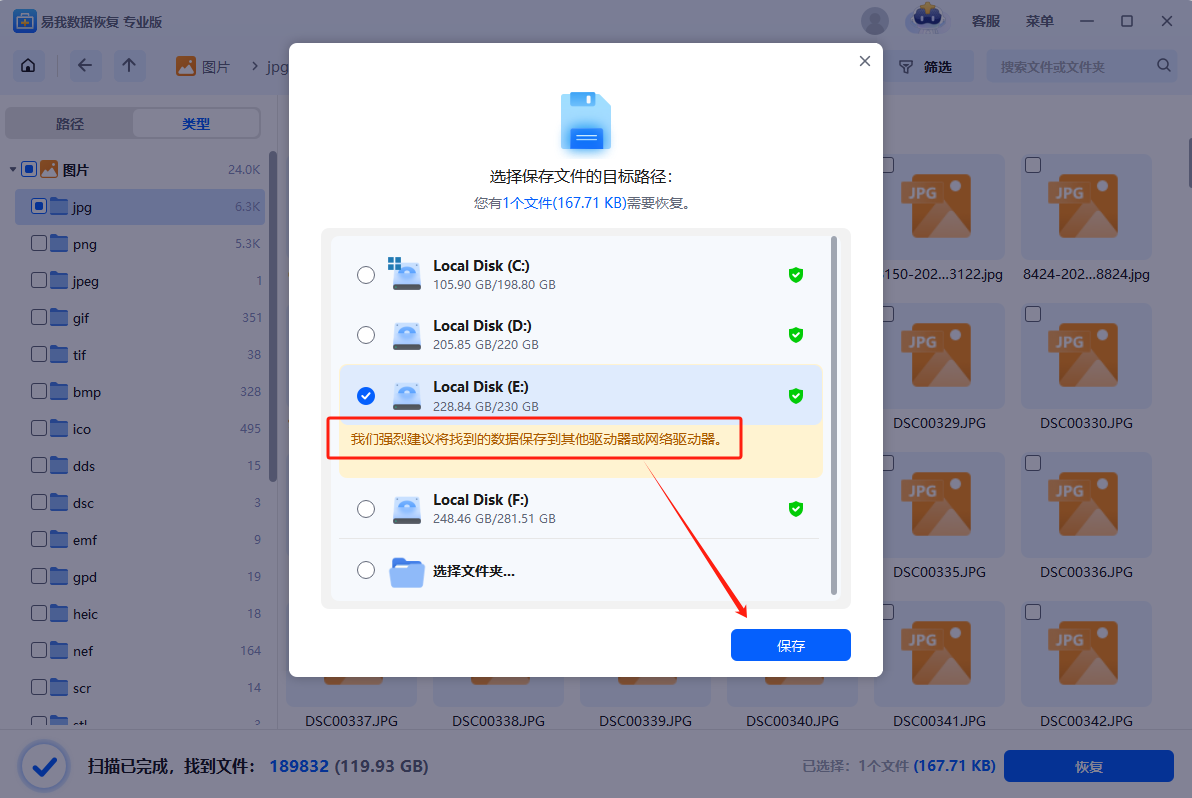Check the heic folder checkbox

[x=39, y=613]
